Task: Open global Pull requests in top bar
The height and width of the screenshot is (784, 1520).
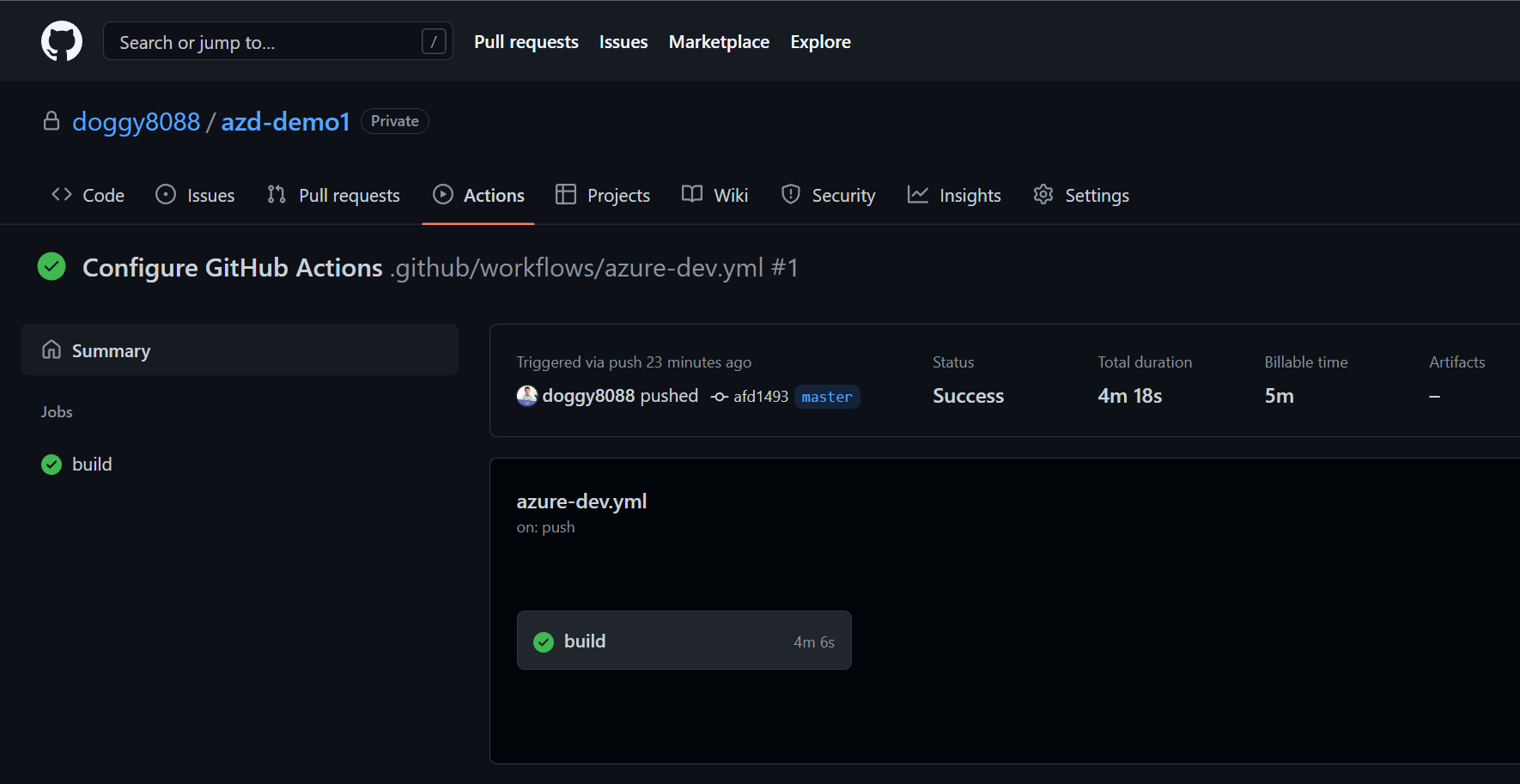Action: (526, 41)
